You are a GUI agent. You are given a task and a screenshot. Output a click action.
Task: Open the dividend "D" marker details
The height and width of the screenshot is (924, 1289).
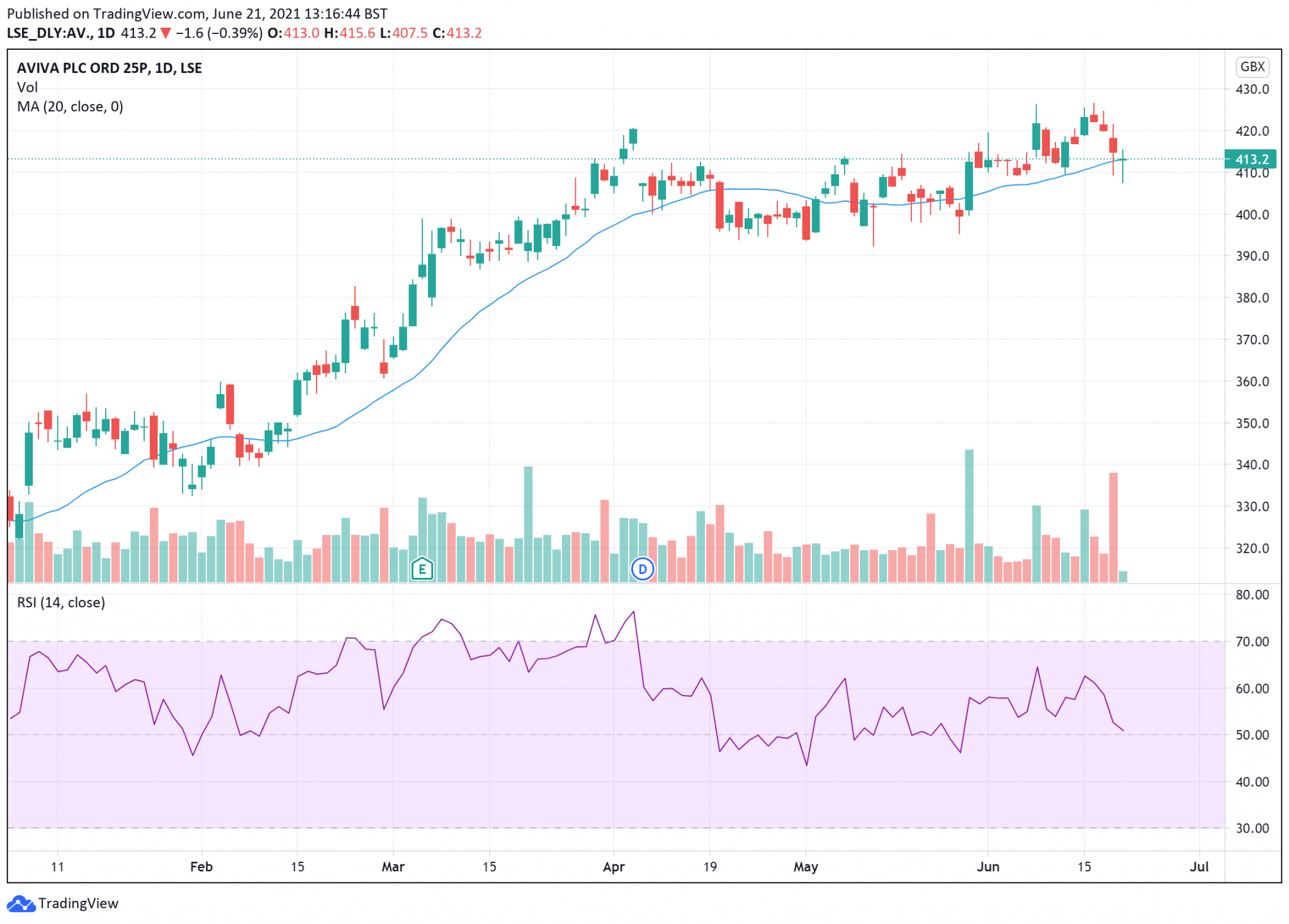click(643, 568)
